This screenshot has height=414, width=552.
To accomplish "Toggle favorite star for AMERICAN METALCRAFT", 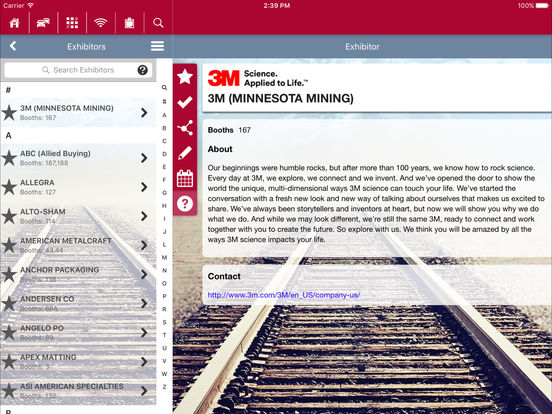I will [x=9, y=245].
